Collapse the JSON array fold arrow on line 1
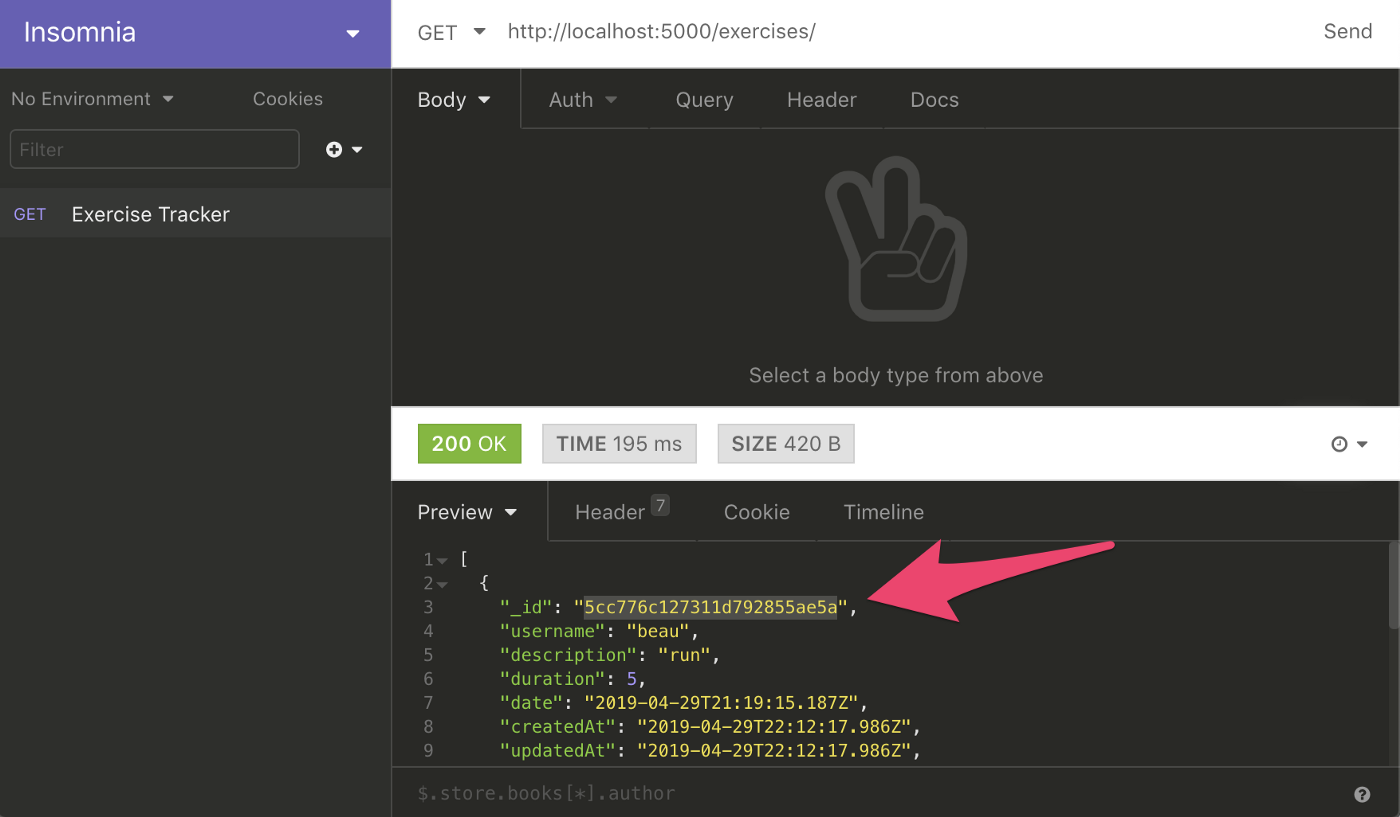The image size is (1400, 817). 443,560
